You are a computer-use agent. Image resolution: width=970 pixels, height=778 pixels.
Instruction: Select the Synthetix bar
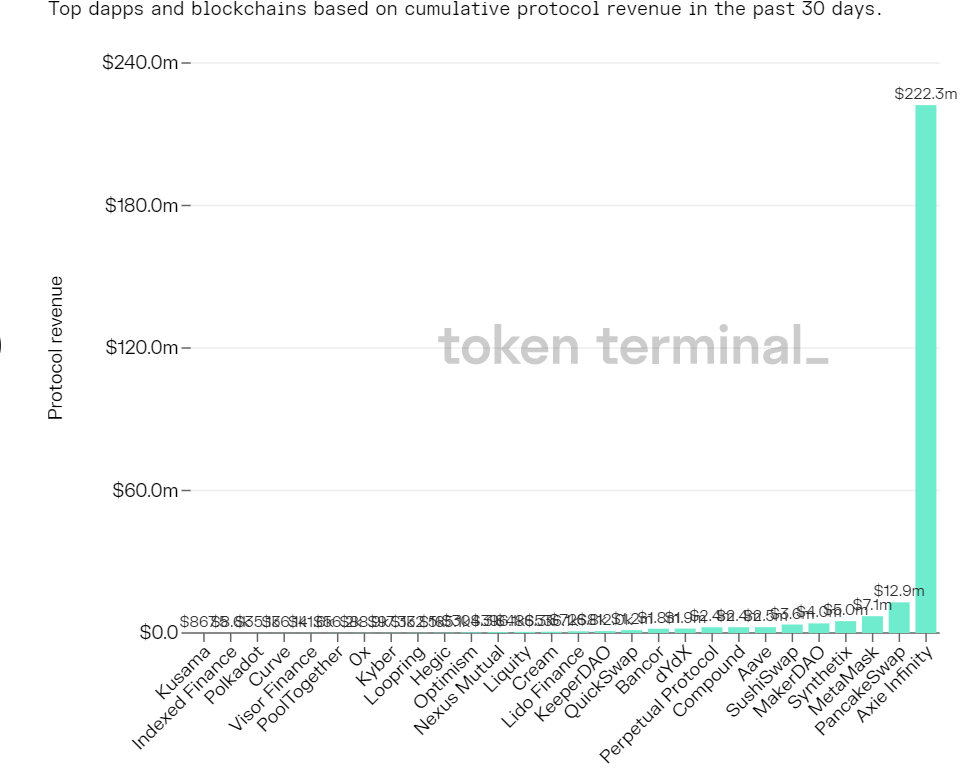846,627
